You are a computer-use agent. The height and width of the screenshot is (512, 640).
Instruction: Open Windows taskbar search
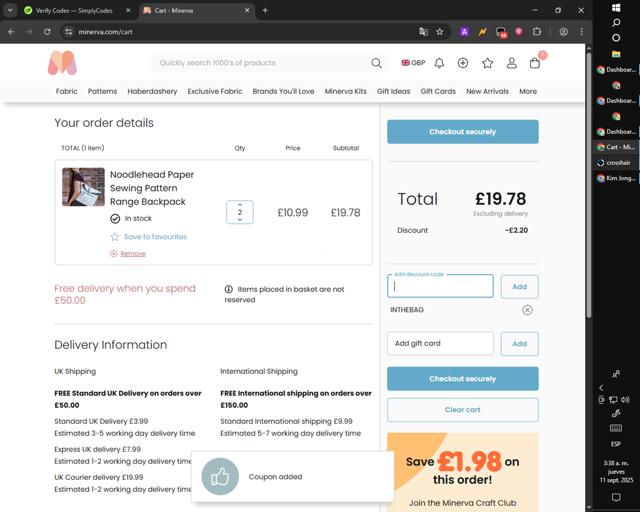(616, 23)
